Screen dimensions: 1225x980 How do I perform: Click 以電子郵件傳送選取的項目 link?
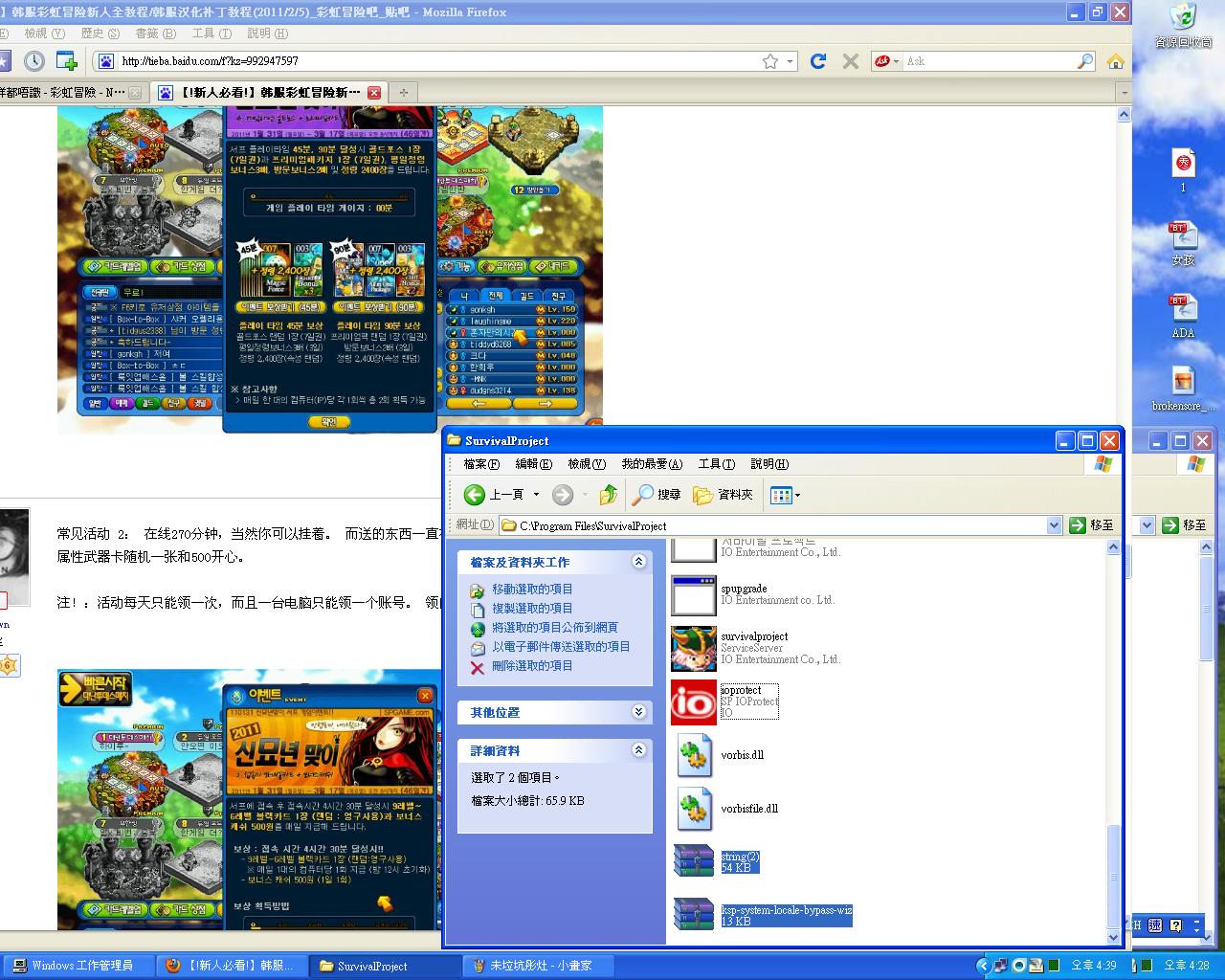pos(561,647)
